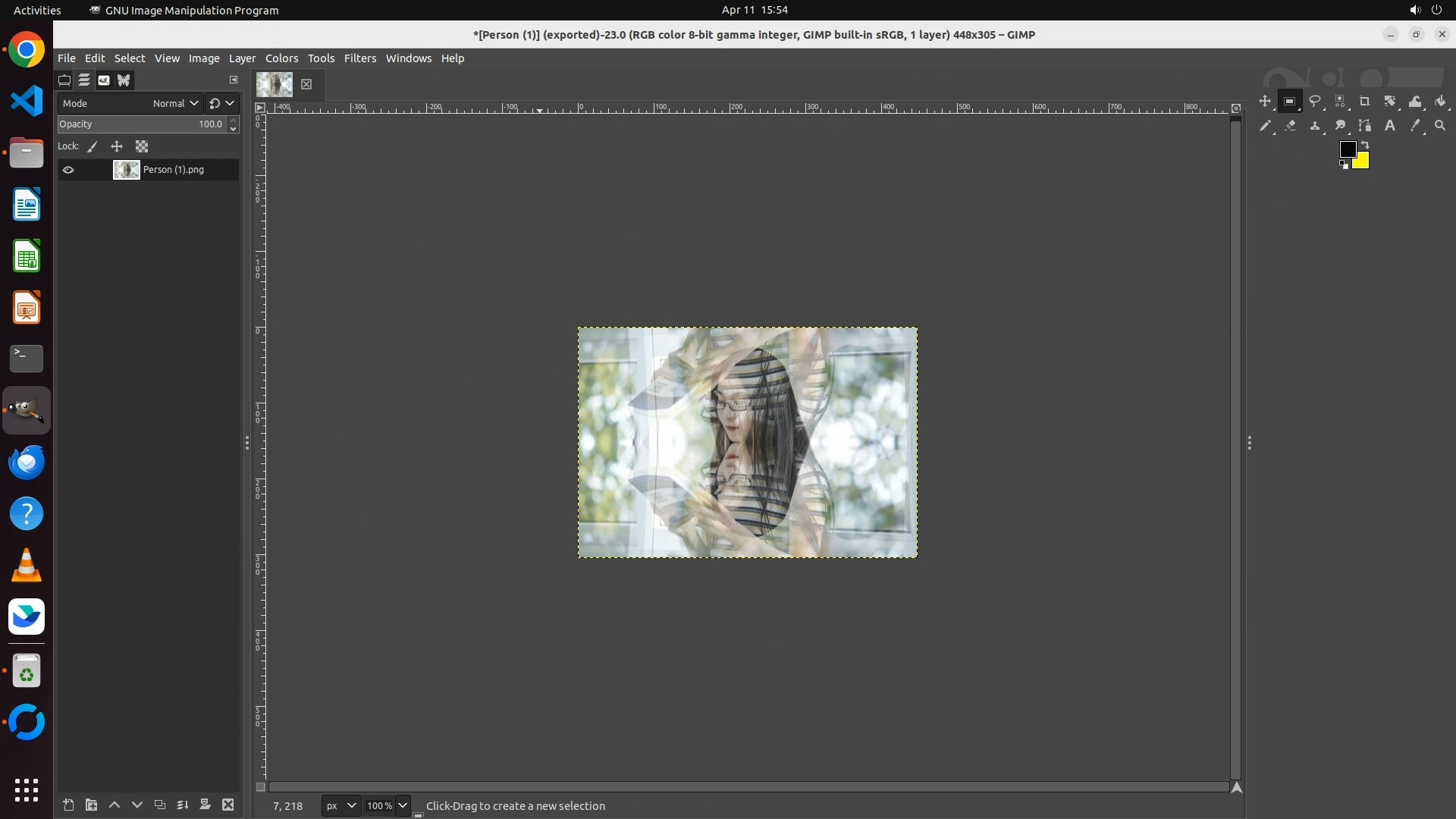Open the zoom percentage dropdown
This screenshot has height=819, width=1456.
tap(403, 805)
